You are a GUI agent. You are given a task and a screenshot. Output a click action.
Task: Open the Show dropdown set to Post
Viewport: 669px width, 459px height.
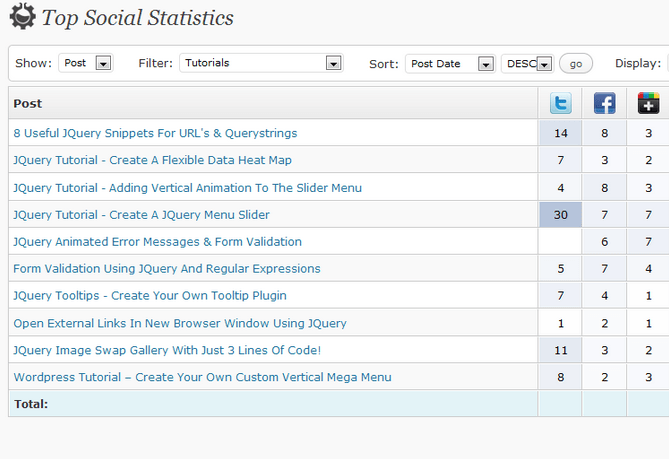coord(86,63)
